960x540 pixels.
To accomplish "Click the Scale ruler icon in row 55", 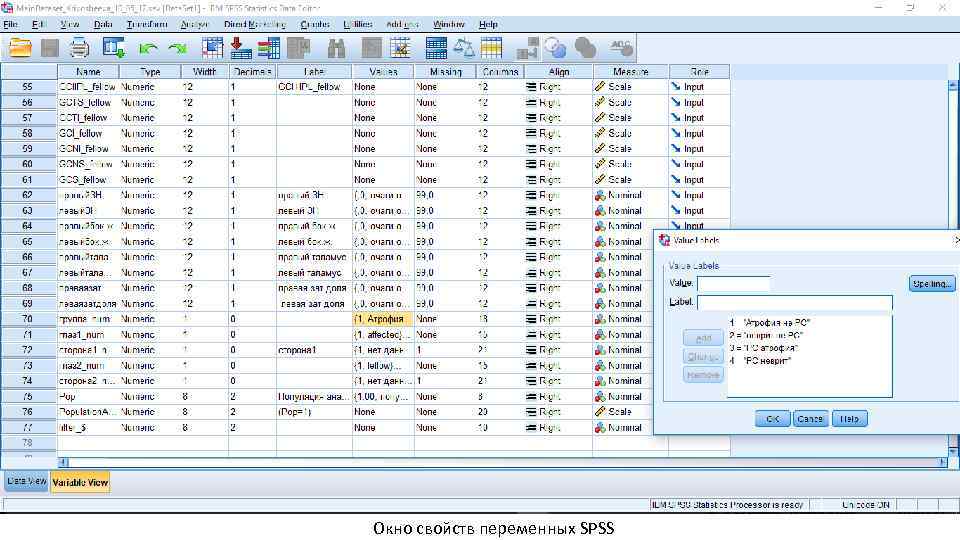I will point(600,87).
